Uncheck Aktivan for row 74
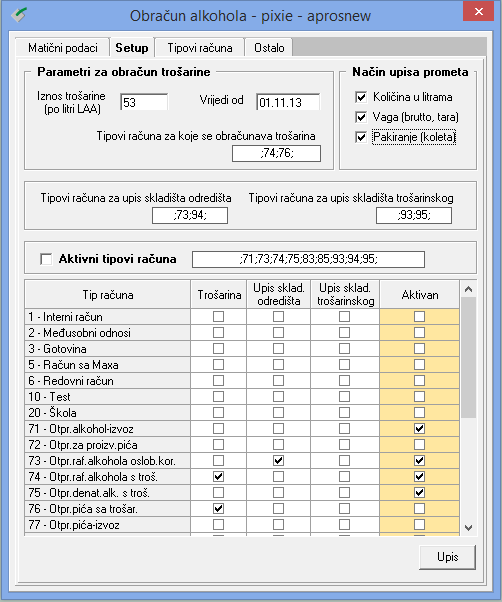Screen dimensions: 502x602 pos(419,476)
